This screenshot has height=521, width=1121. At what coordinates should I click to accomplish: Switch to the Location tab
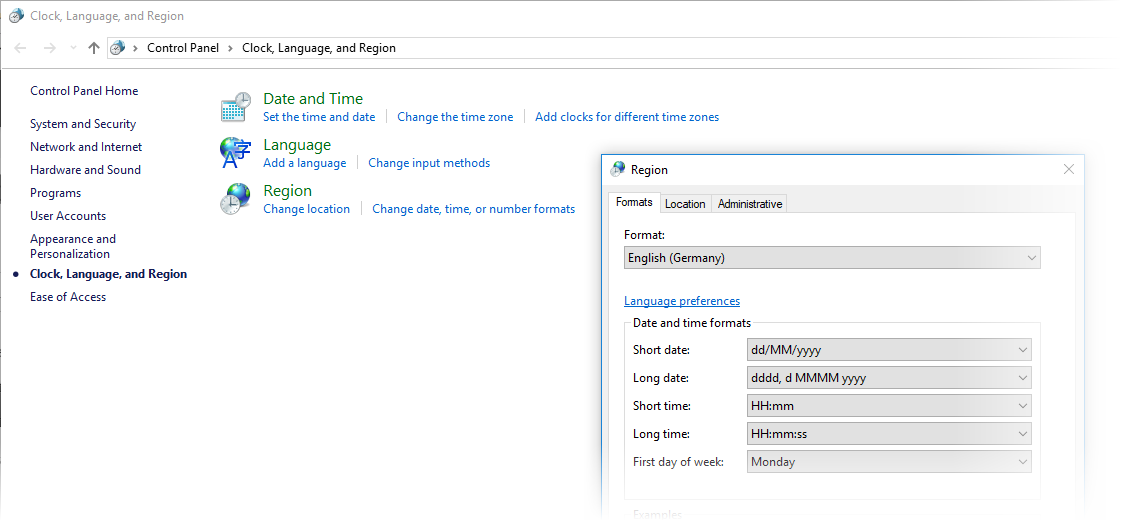685,204
